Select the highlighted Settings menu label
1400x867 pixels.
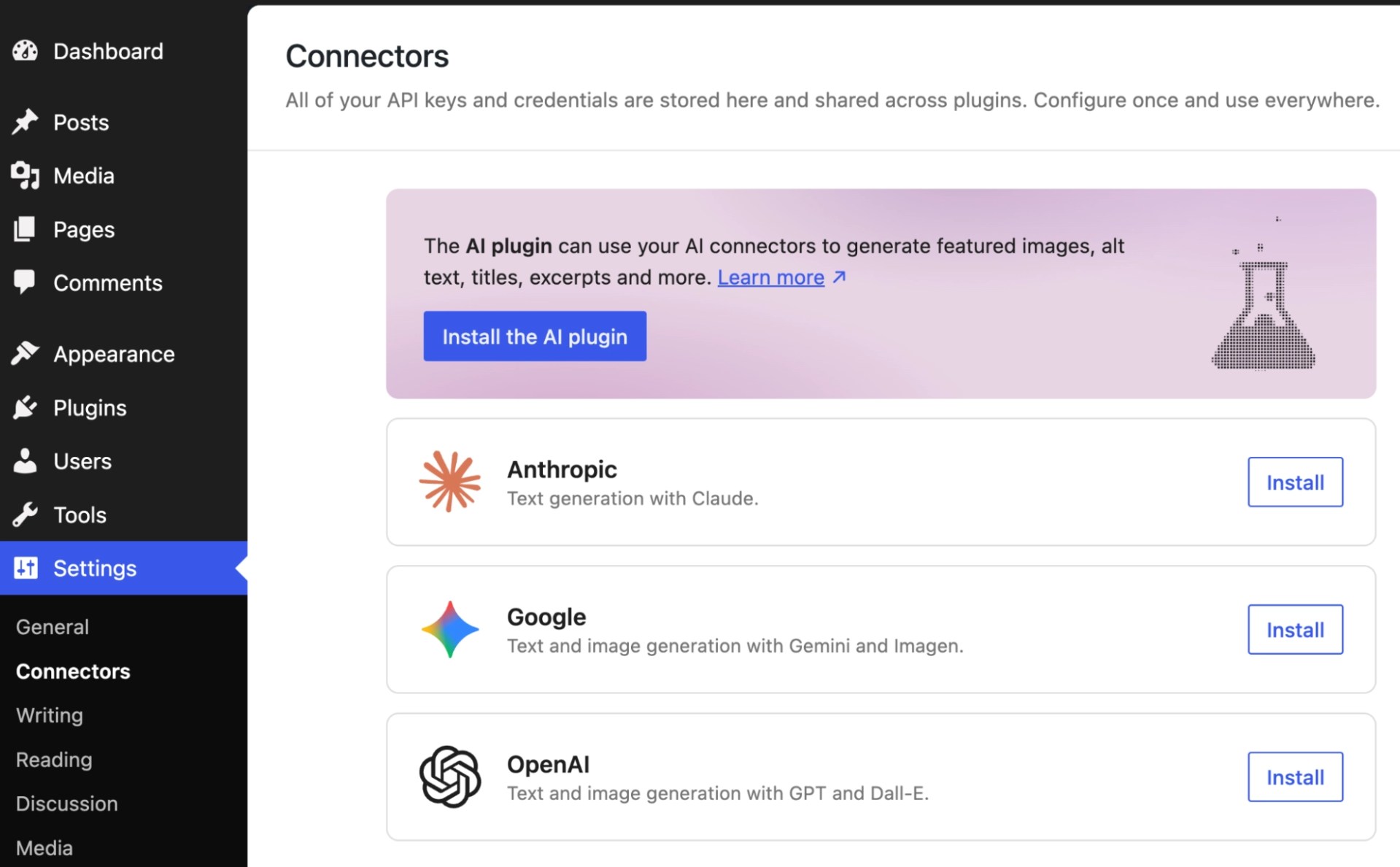[x=95, y=568]
